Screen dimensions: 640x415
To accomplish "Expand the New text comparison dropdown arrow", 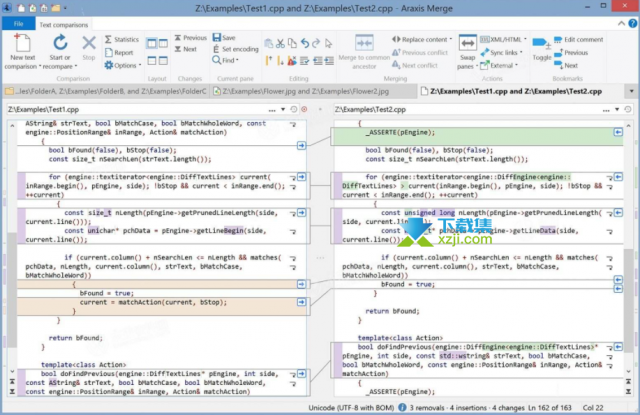I will (40, 66).
